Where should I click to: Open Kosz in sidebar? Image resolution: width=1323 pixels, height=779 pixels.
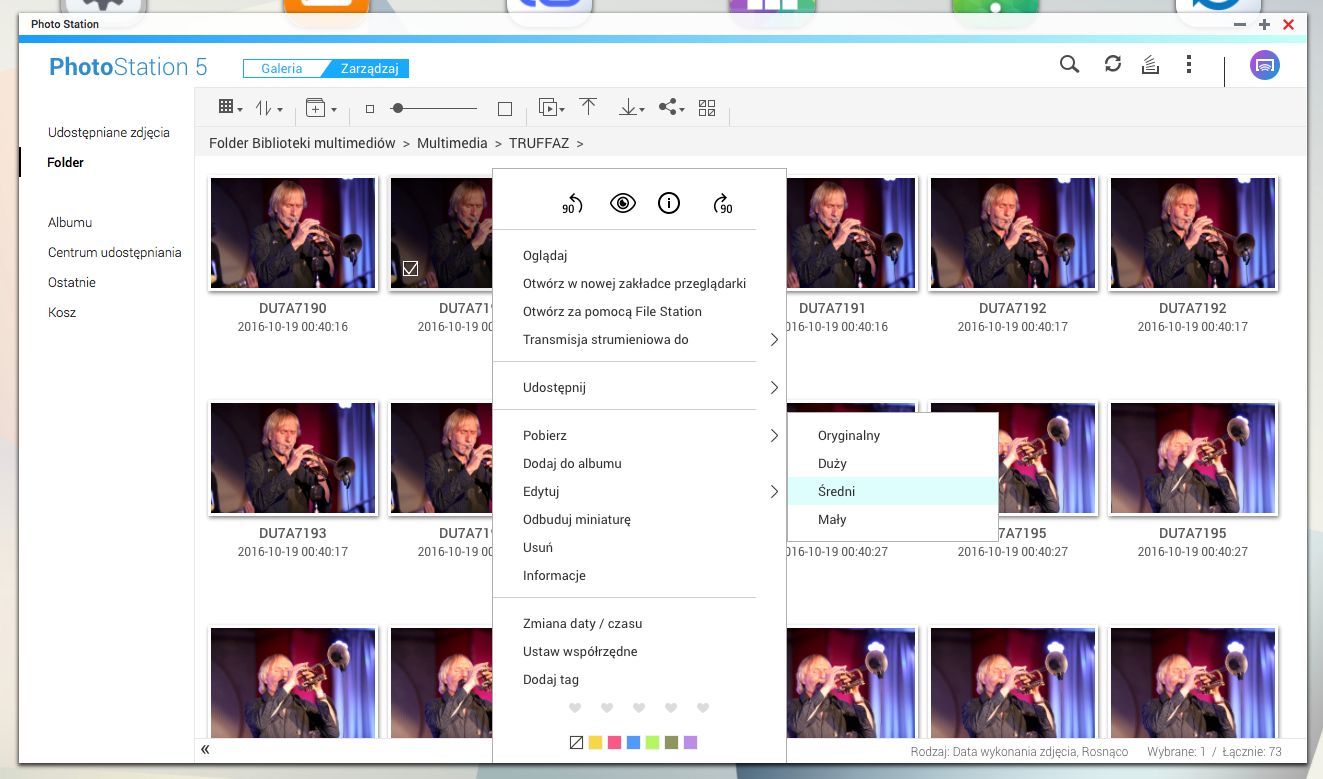[62, 312]
